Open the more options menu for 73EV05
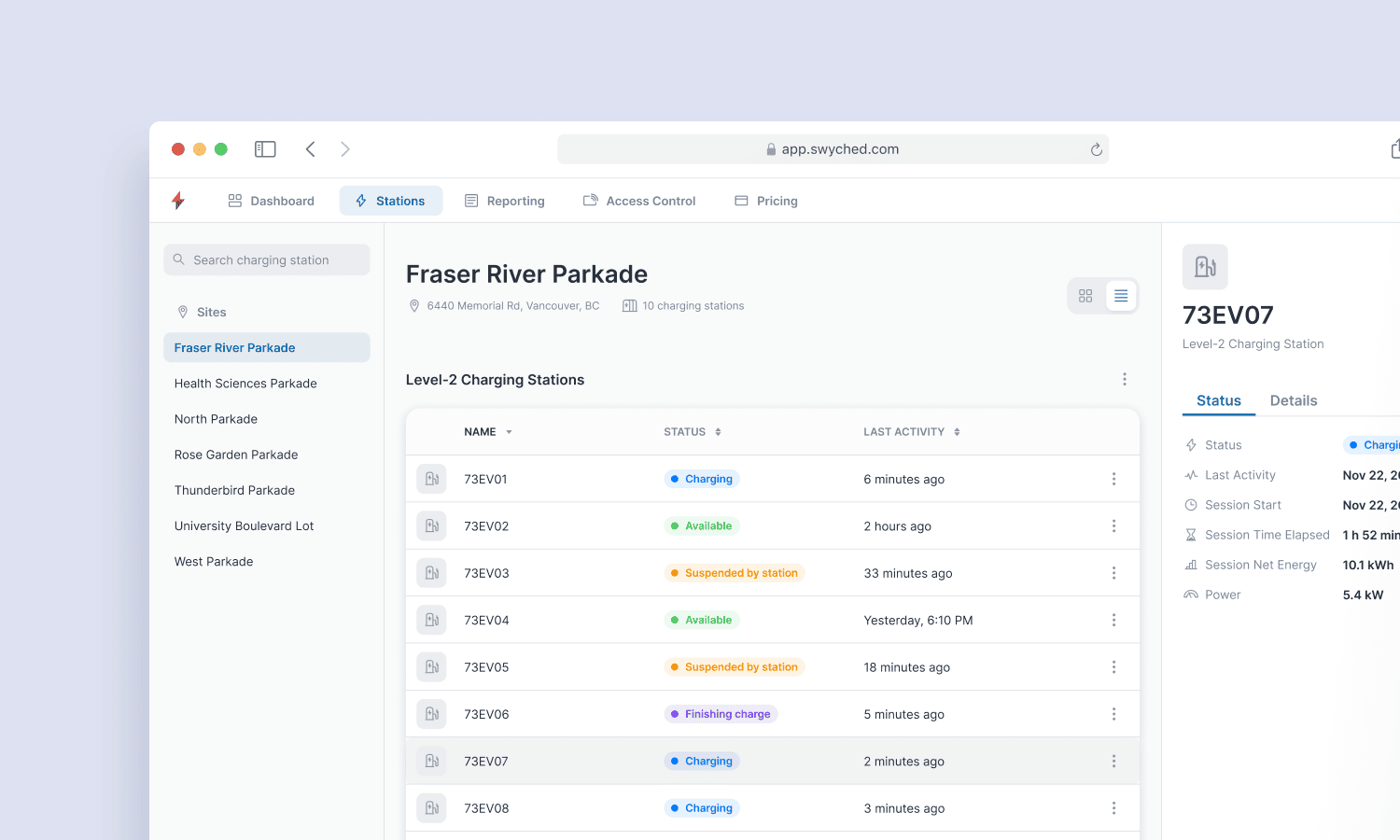The image size is (1400, 840). tap(1113, 667)
